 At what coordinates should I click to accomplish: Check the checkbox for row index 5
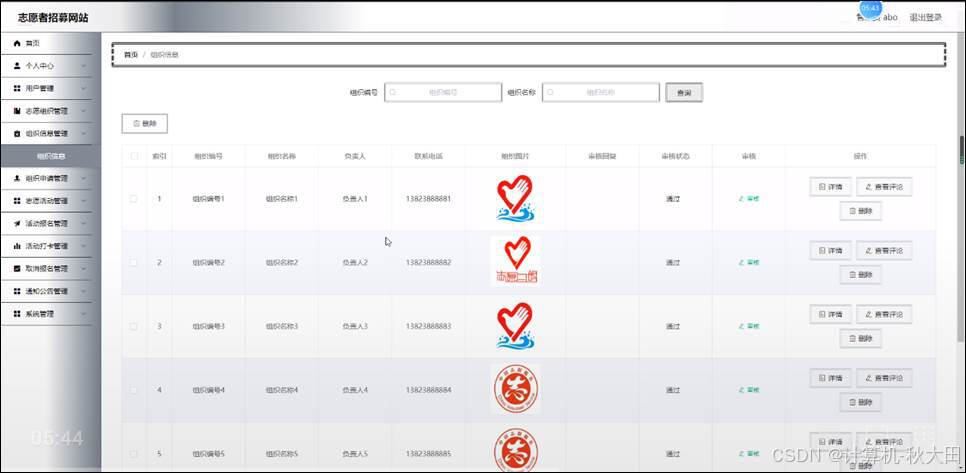coord(134,454)
